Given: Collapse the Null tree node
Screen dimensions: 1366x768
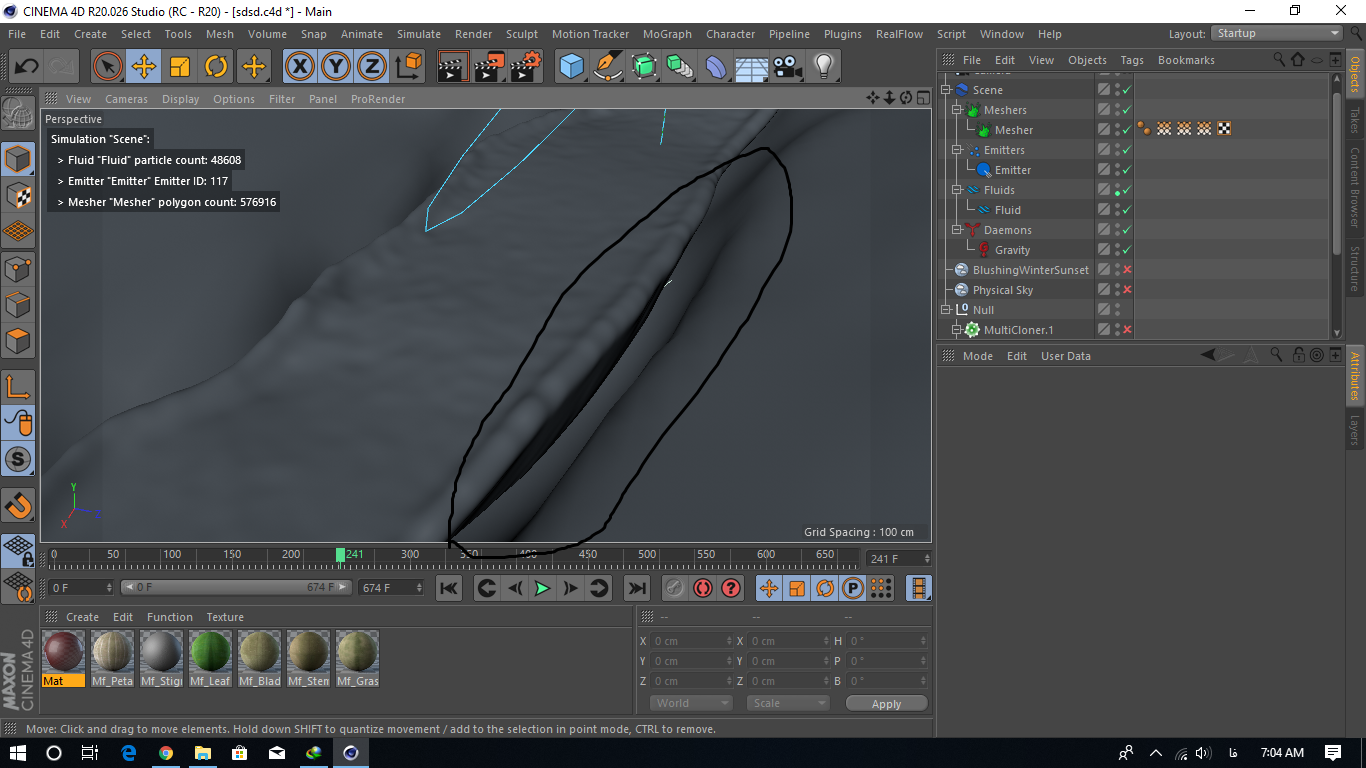Looking at the screenshot, I should 946,310.
